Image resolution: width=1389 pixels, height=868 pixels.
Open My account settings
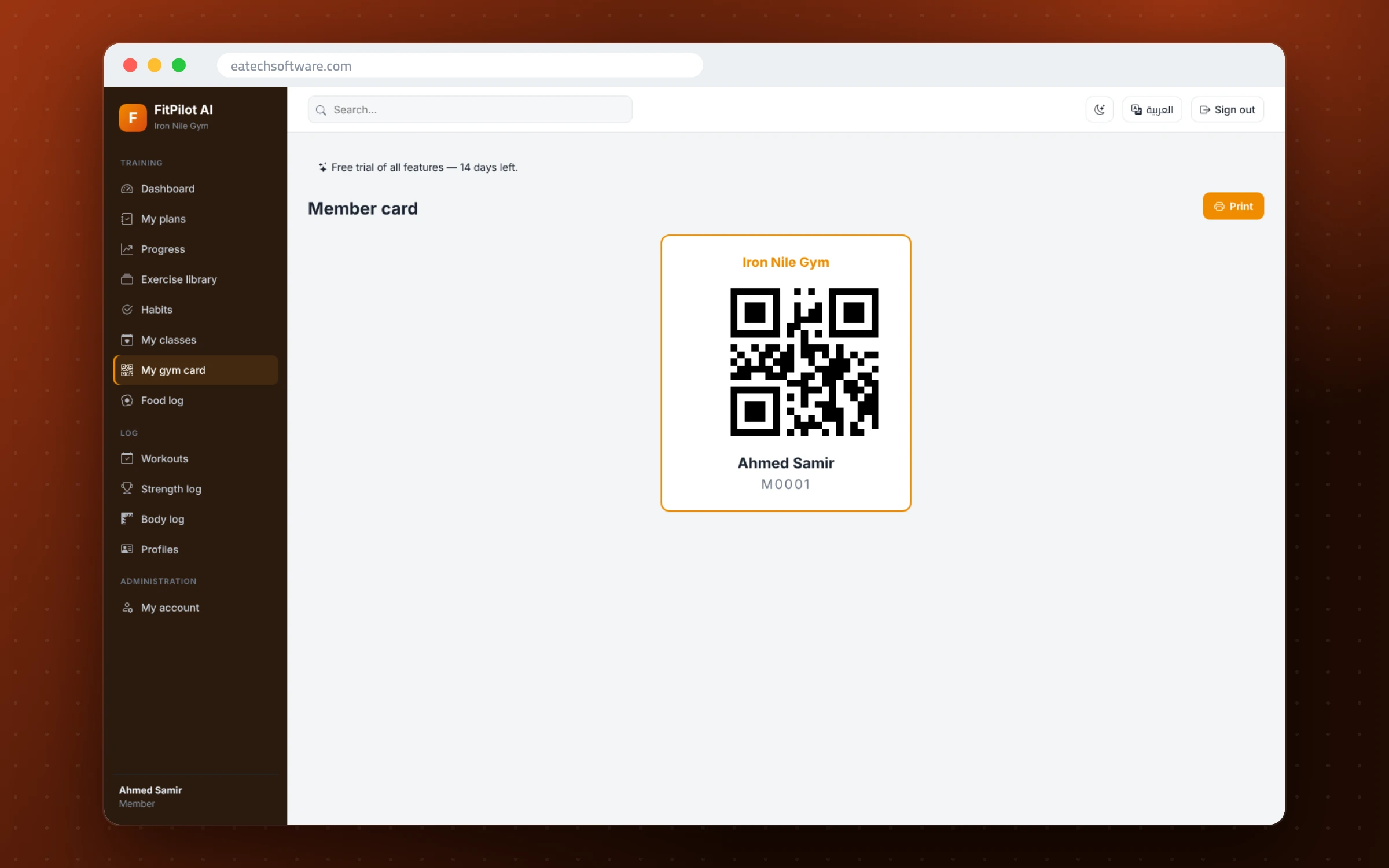[196, 608]
